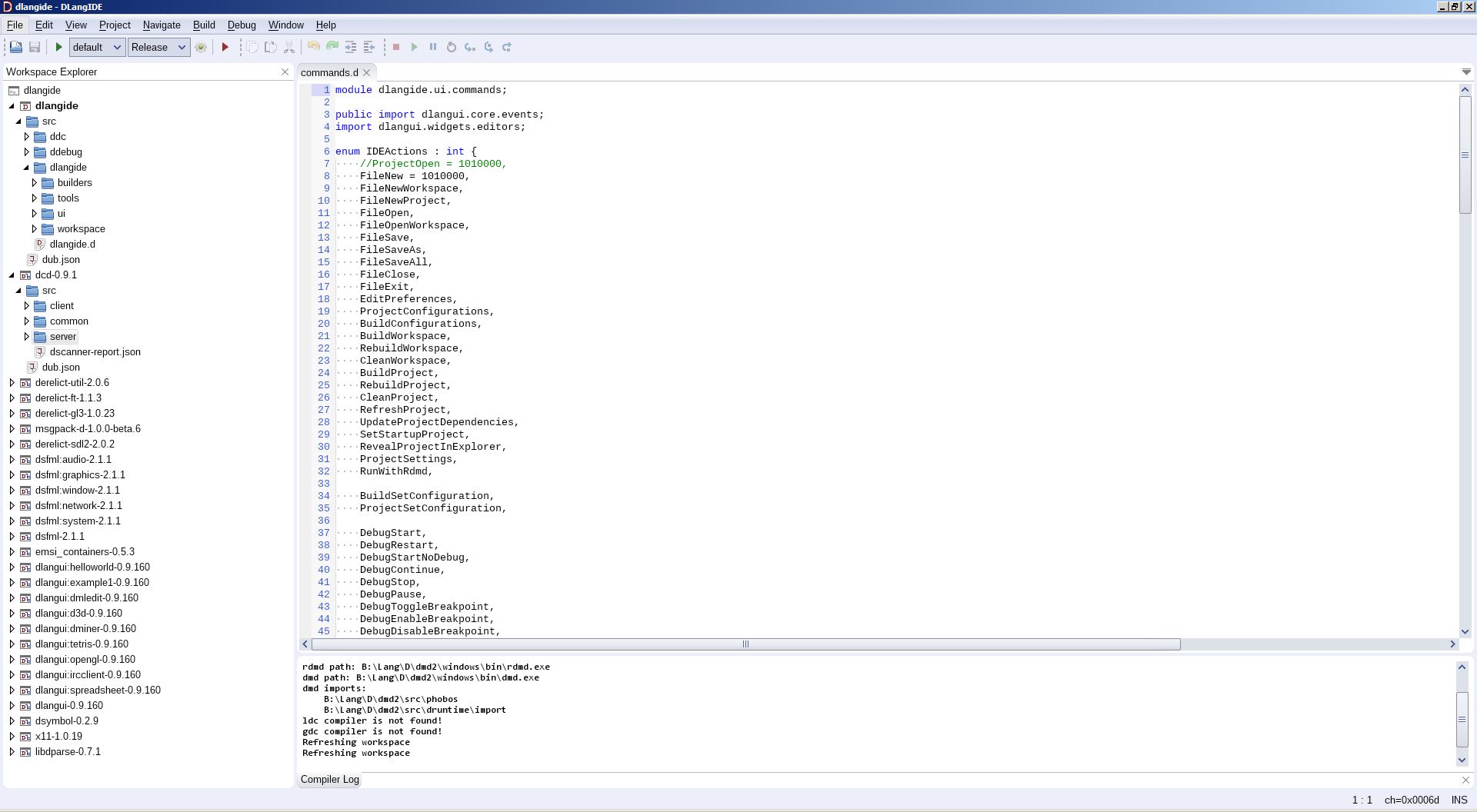Click the cursor position 1 : 1 status
This screenshot has width=1477, height=812.
pos(1362,800)
